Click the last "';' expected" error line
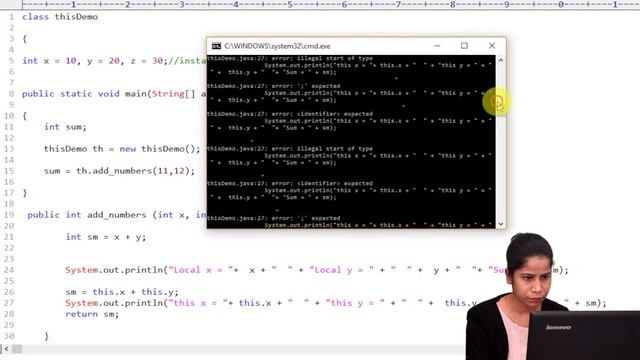This screenshot has width=640, height=360. pyautogui.click(x=273, y=218)
